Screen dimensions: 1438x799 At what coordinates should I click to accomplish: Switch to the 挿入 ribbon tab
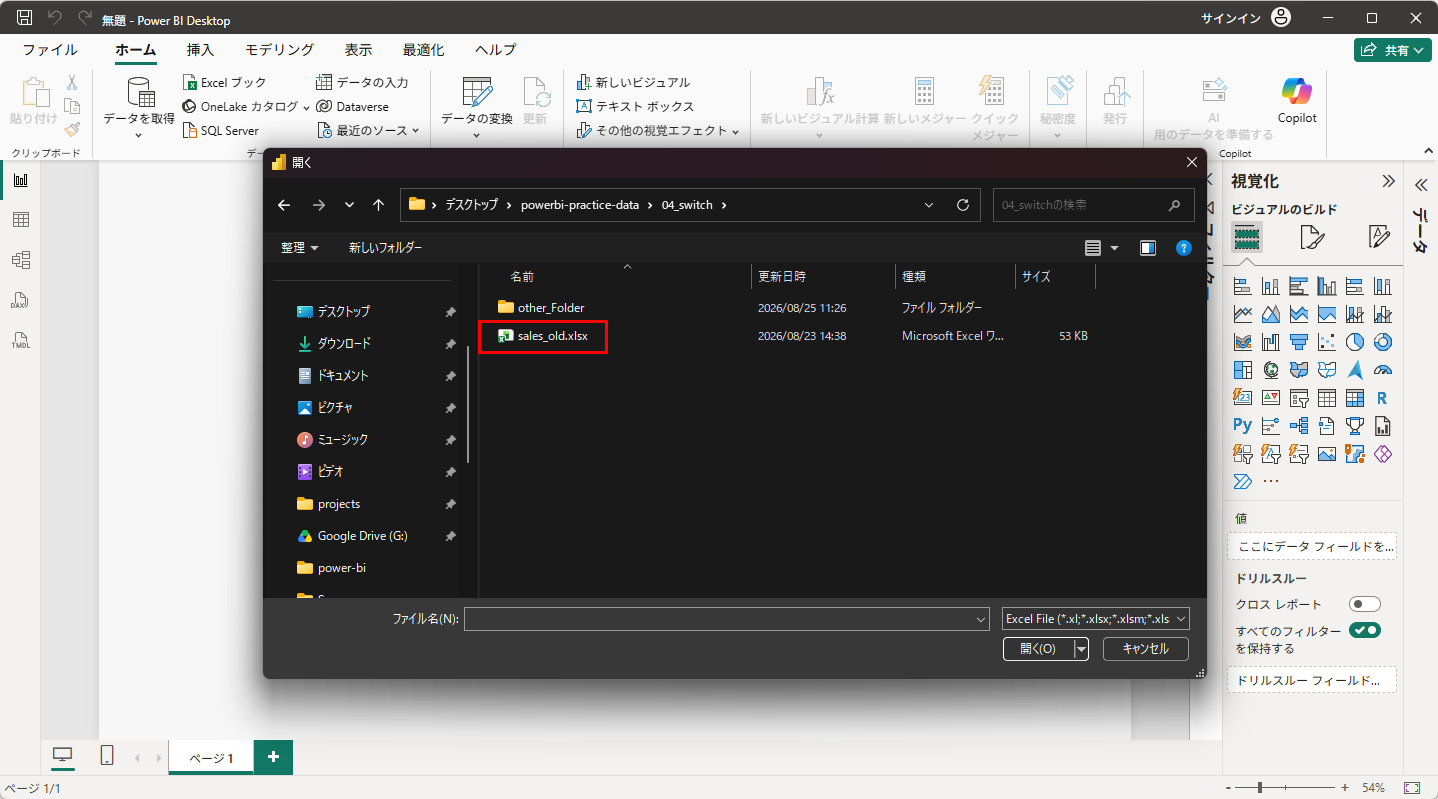(x=200, y=50)
